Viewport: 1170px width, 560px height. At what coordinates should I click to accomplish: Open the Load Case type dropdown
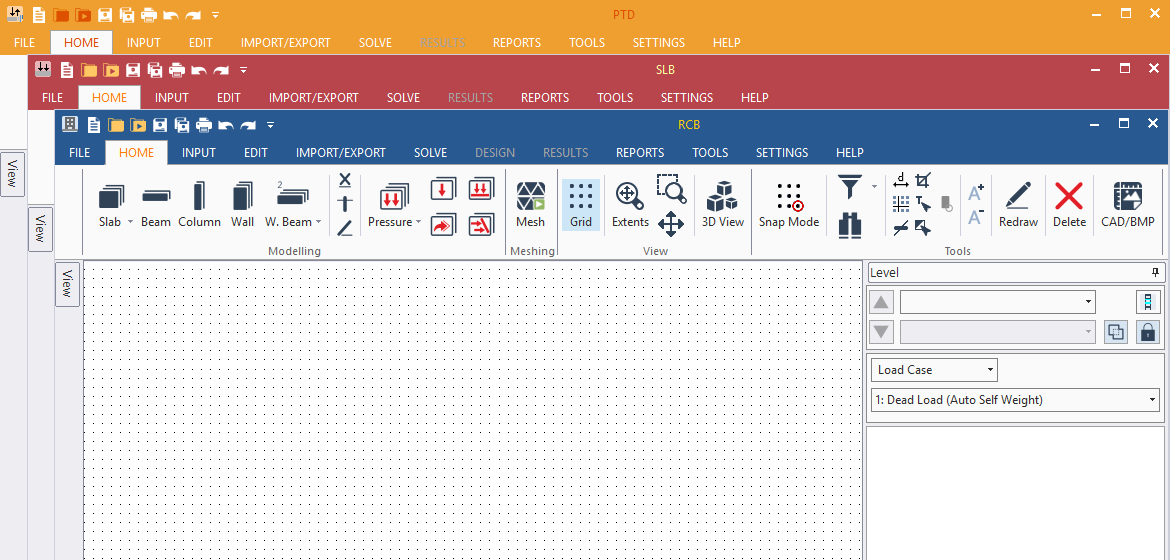pos(934,370)
